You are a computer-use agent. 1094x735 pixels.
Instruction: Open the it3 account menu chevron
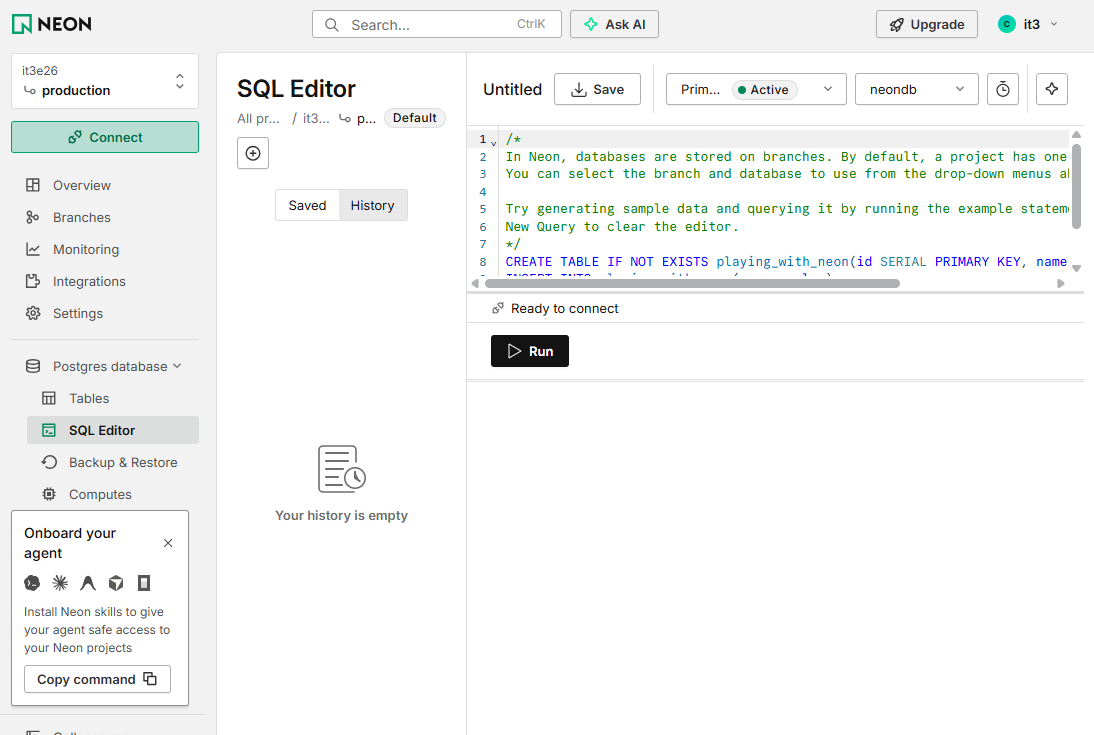point(1054,24)
